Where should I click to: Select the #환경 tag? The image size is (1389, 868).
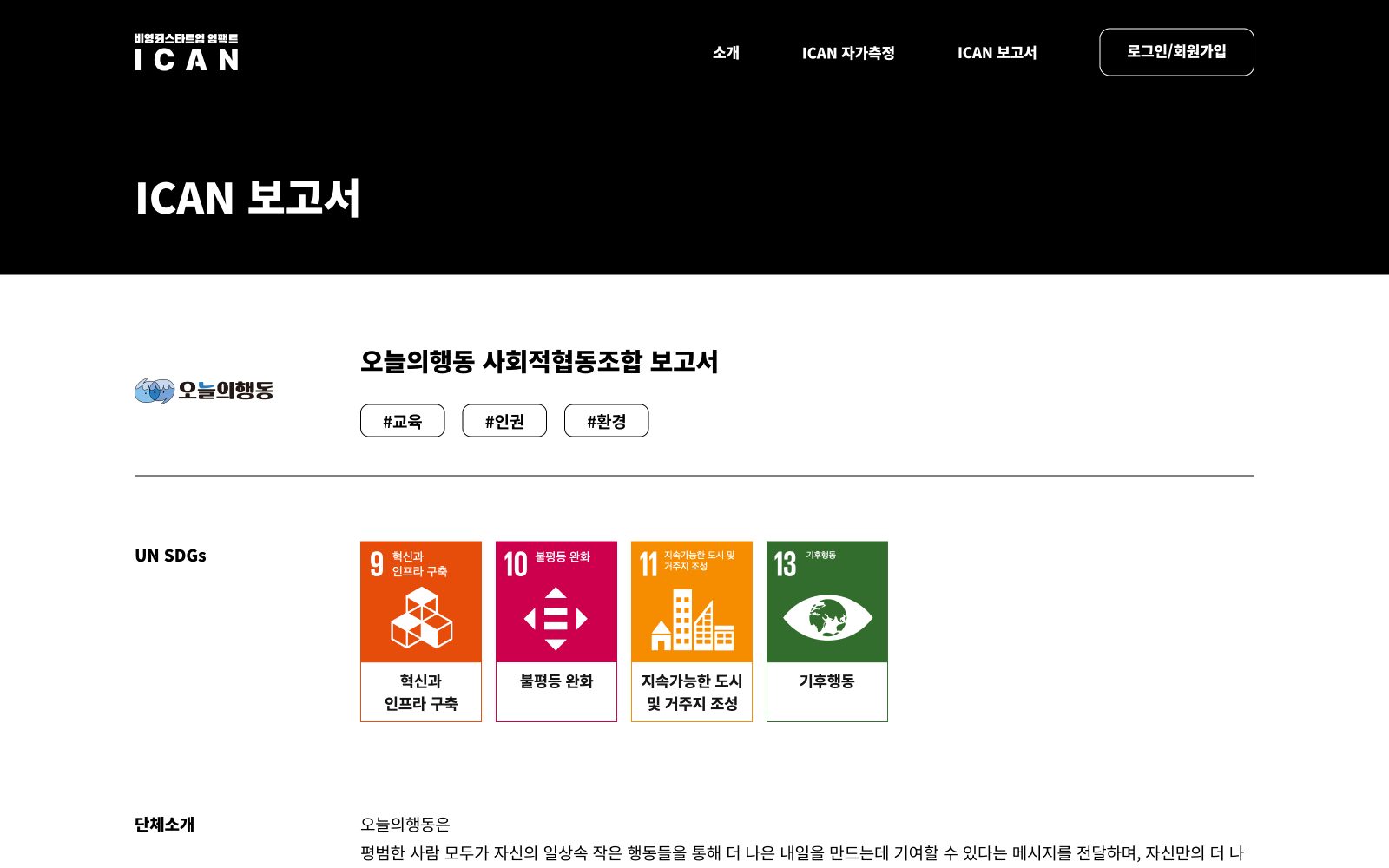point(606,421)
